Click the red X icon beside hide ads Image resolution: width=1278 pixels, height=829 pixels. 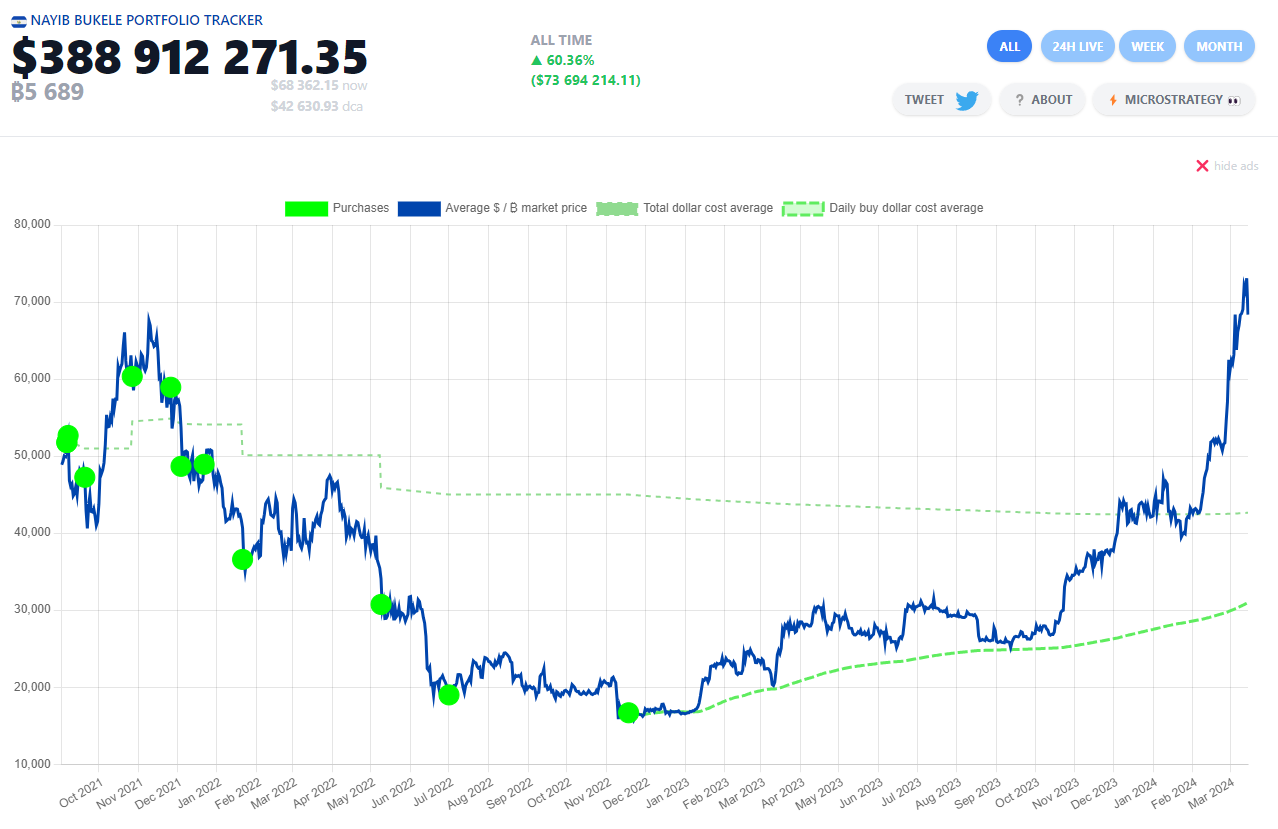[x=1202, y=165]
